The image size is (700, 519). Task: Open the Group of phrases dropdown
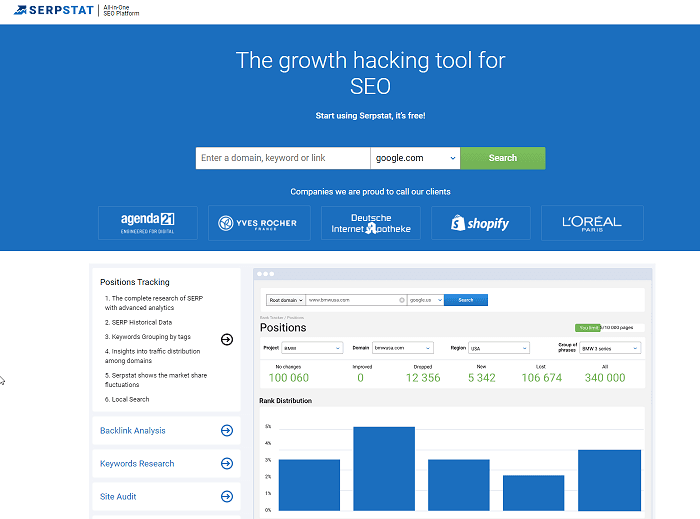click(611, 348)
